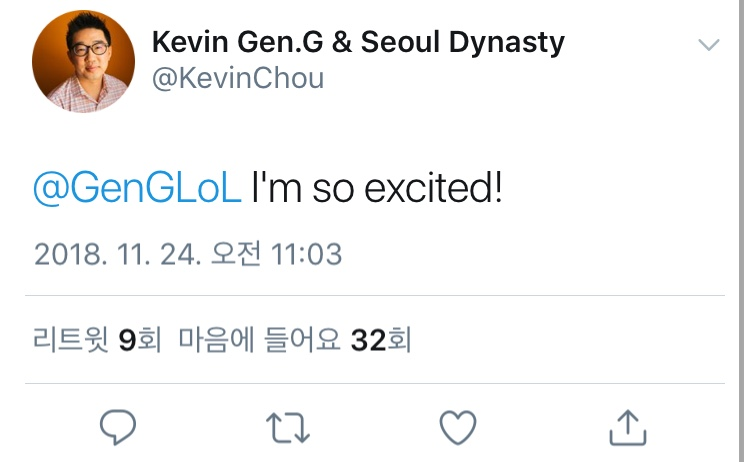750x462 pixels.
Task: Open the share options icon
Action: pyautogui.click(x=628, y=426)
